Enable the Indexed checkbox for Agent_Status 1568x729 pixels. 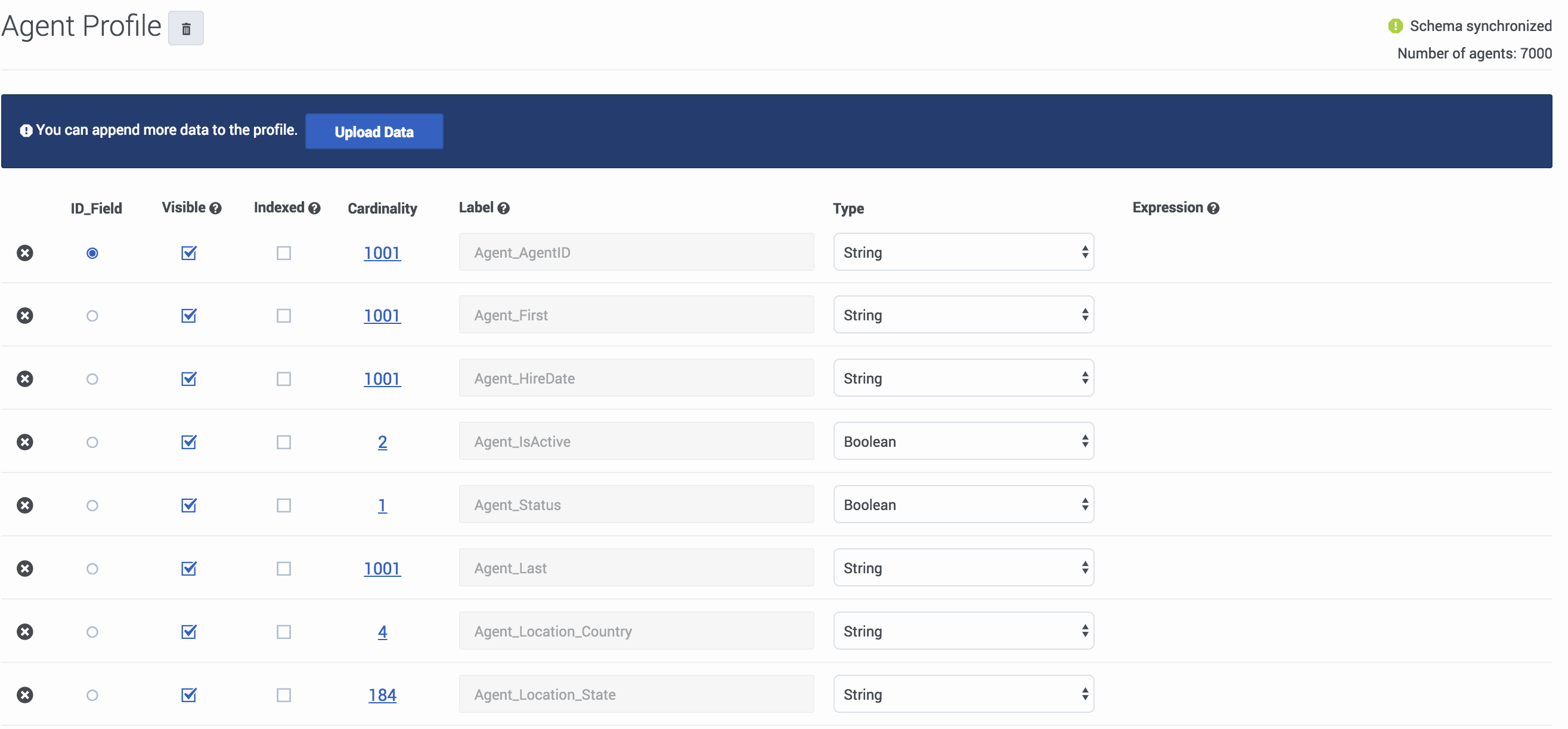click(284, 505)
